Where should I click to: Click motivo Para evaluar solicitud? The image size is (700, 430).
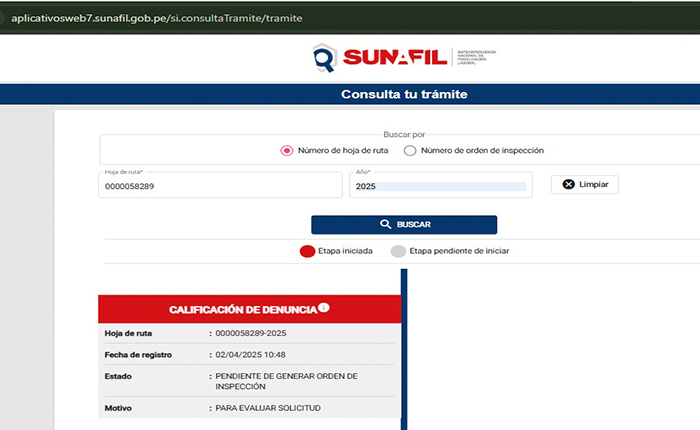[x=268, y=408]
